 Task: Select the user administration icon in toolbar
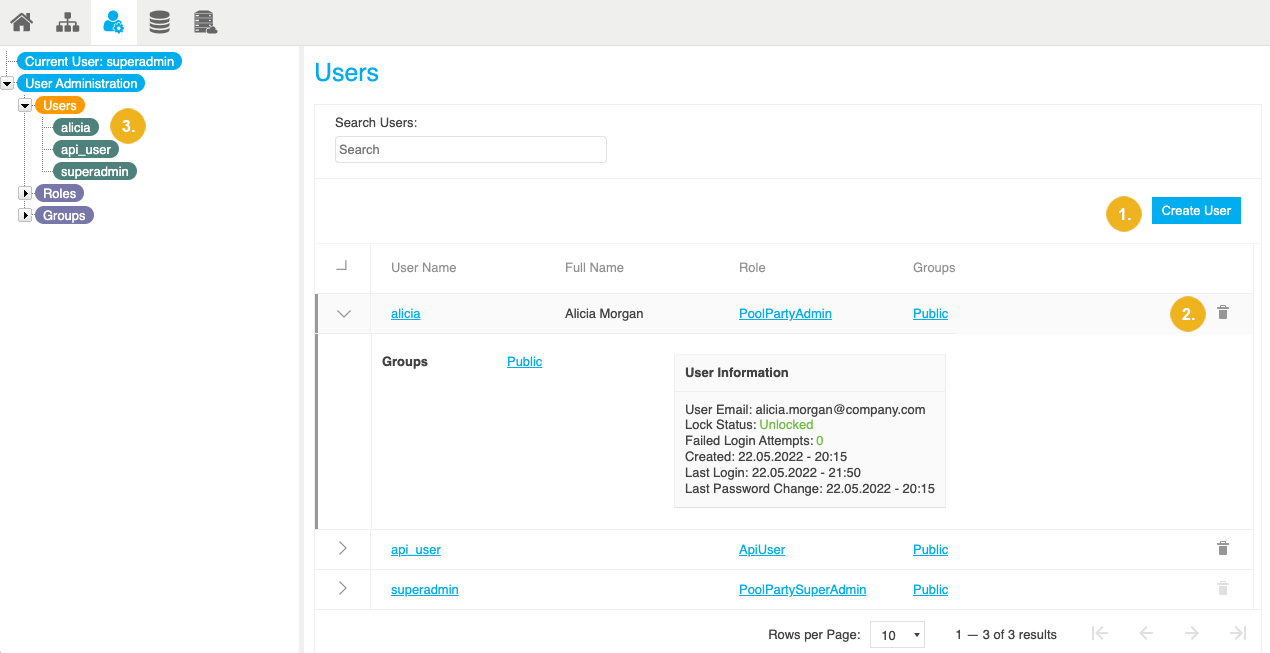(x=114, y=21)
